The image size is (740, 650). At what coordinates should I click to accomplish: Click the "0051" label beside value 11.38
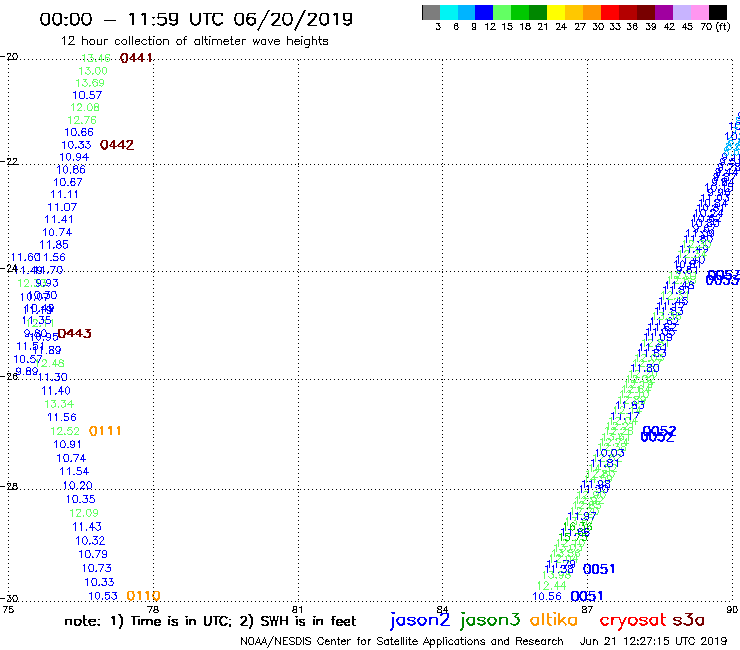[599, 569]
